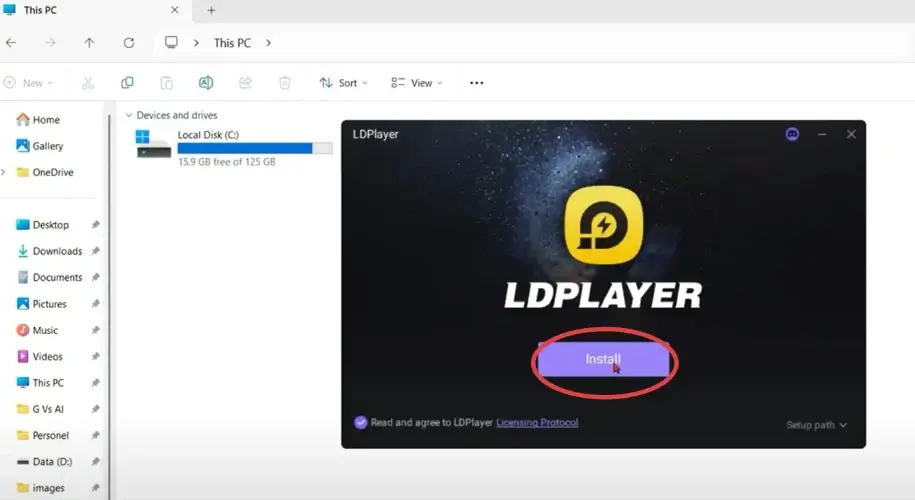Open the Sort dropdown menu
Screen dimensions: 915x500
point(343,83)
